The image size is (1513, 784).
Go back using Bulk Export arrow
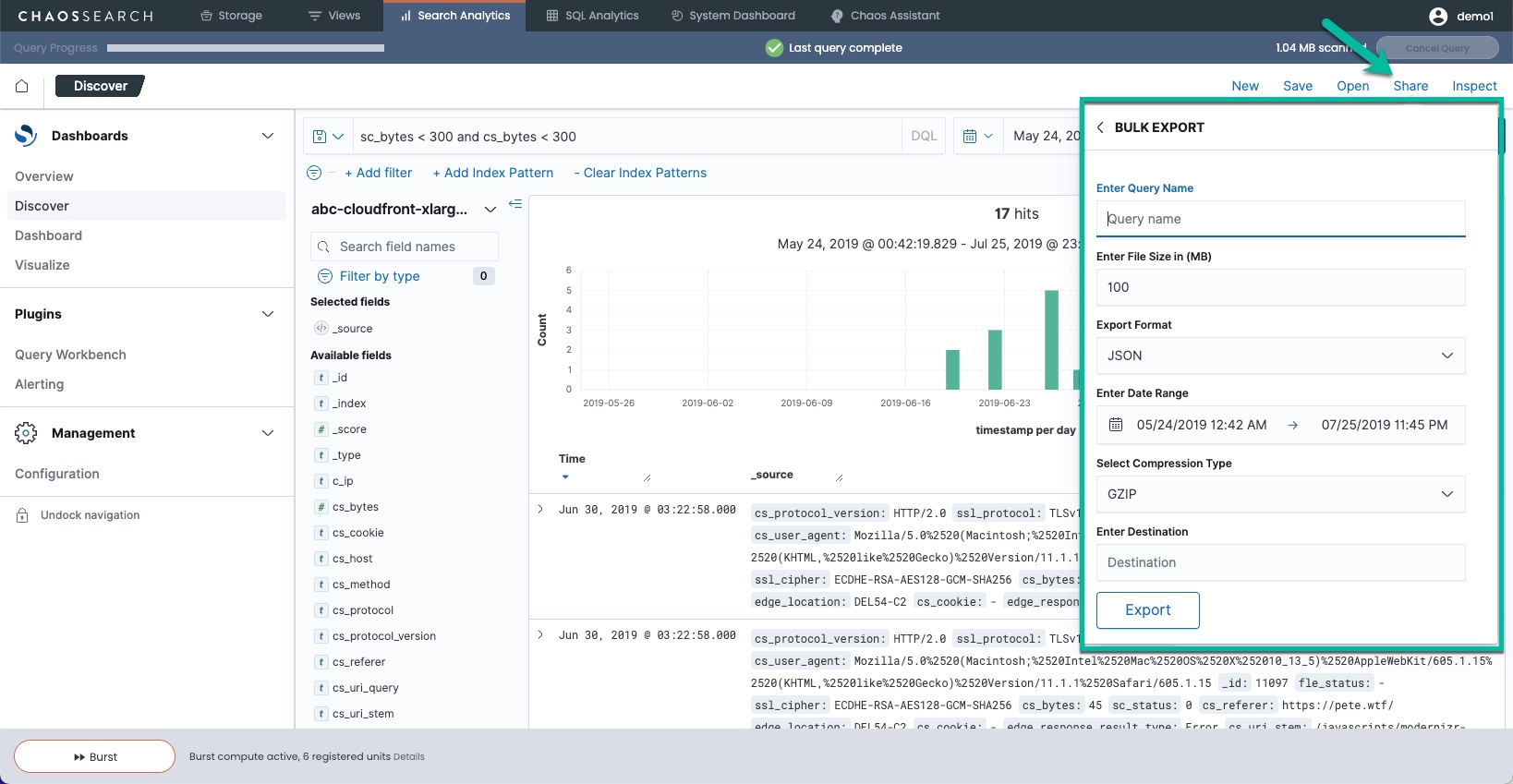click(x=1100, y=127)
